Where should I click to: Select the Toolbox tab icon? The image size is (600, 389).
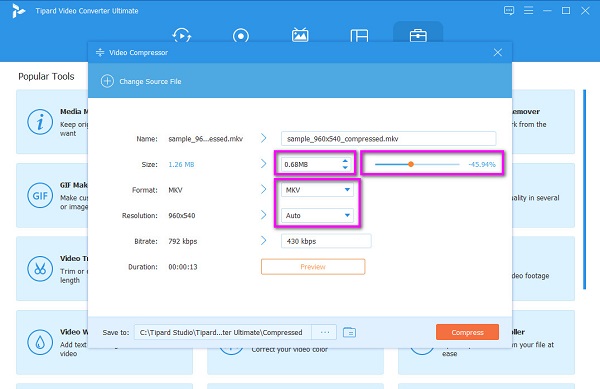[x=418, y=36]
